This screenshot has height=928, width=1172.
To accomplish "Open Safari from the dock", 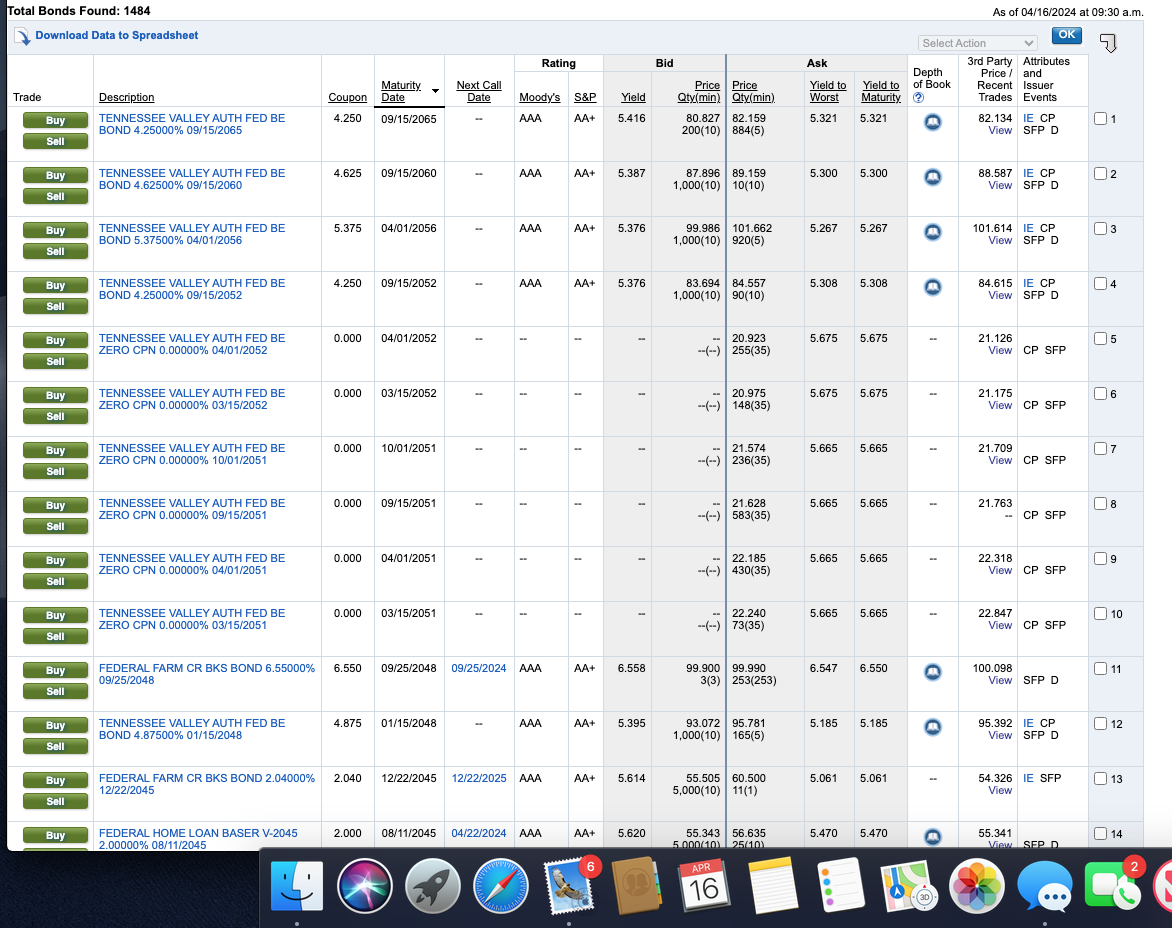I will (501, 887).
